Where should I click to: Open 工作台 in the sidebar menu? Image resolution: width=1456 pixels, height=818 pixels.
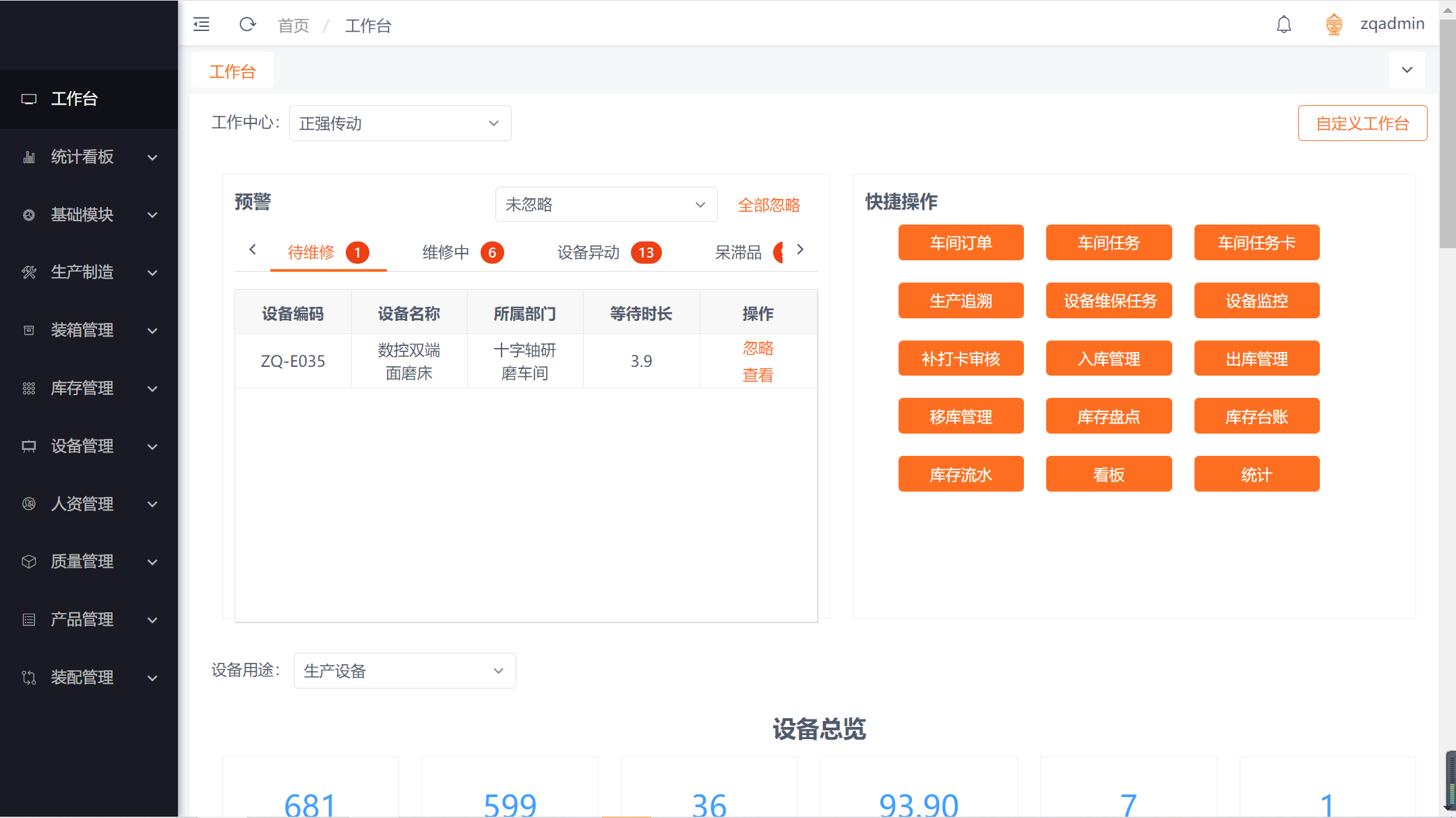click(x=89, y=99)
